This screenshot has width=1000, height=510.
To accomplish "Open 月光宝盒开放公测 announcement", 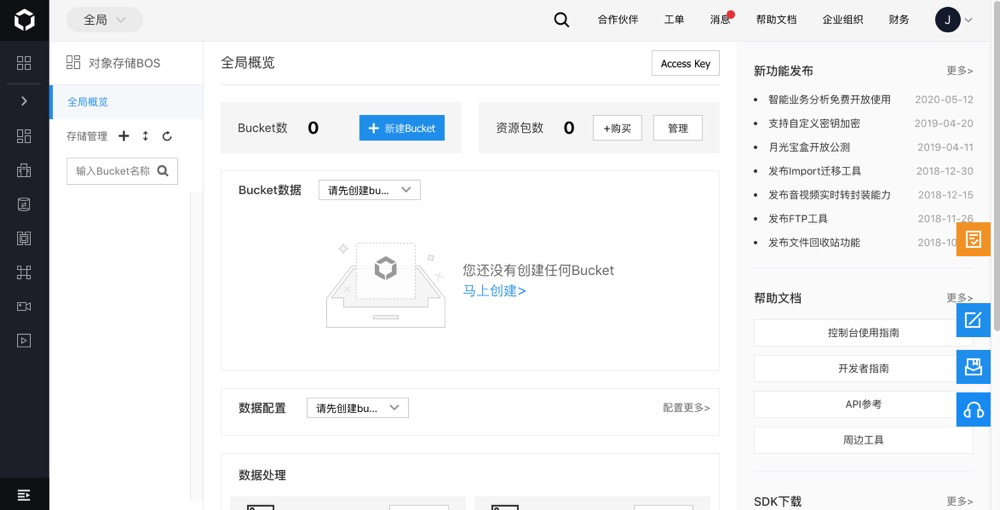I will pyautogui.click(x=809, y=147).
